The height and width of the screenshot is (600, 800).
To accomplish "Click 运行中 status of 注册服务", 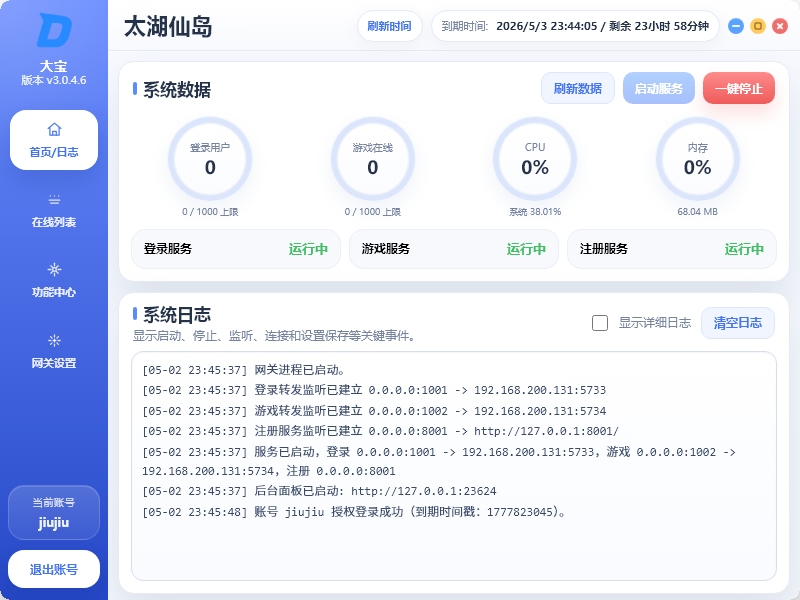I will (x=744, y=249).
